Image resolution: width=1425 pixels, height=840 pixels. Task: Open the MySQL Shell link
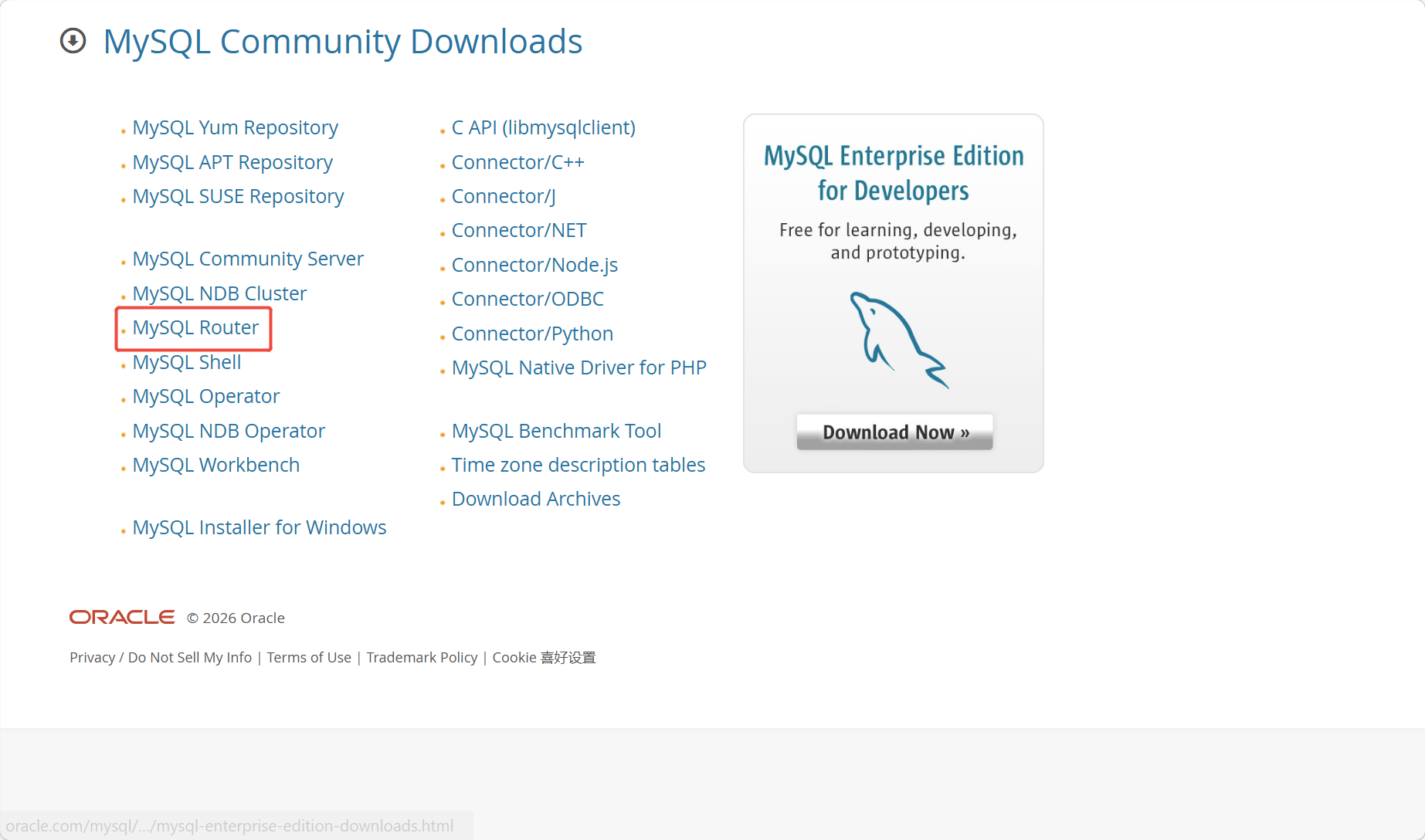pos(187,362)
